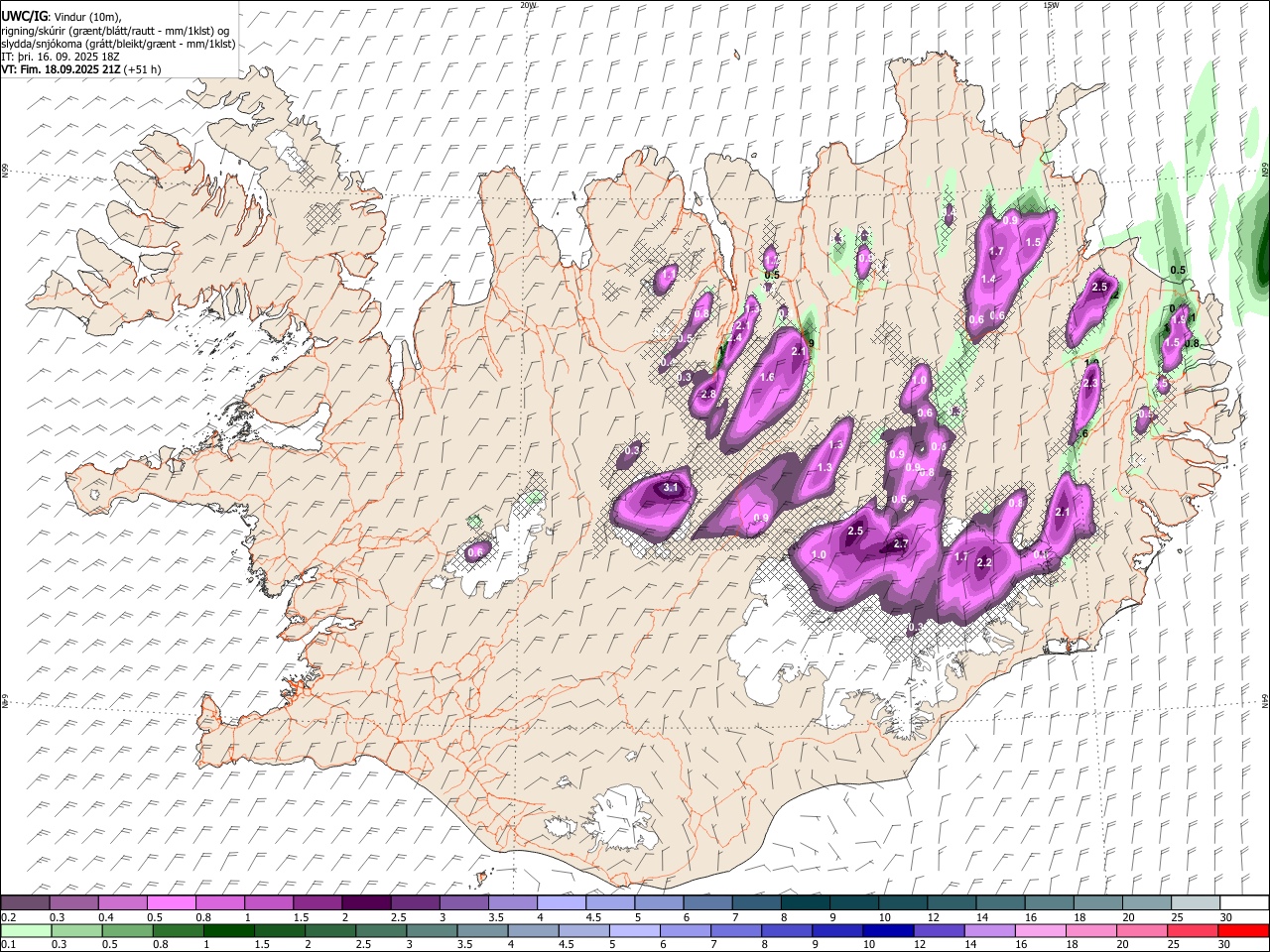Click bright pink top-row swatch starting at 0.5

coord(172,903)
